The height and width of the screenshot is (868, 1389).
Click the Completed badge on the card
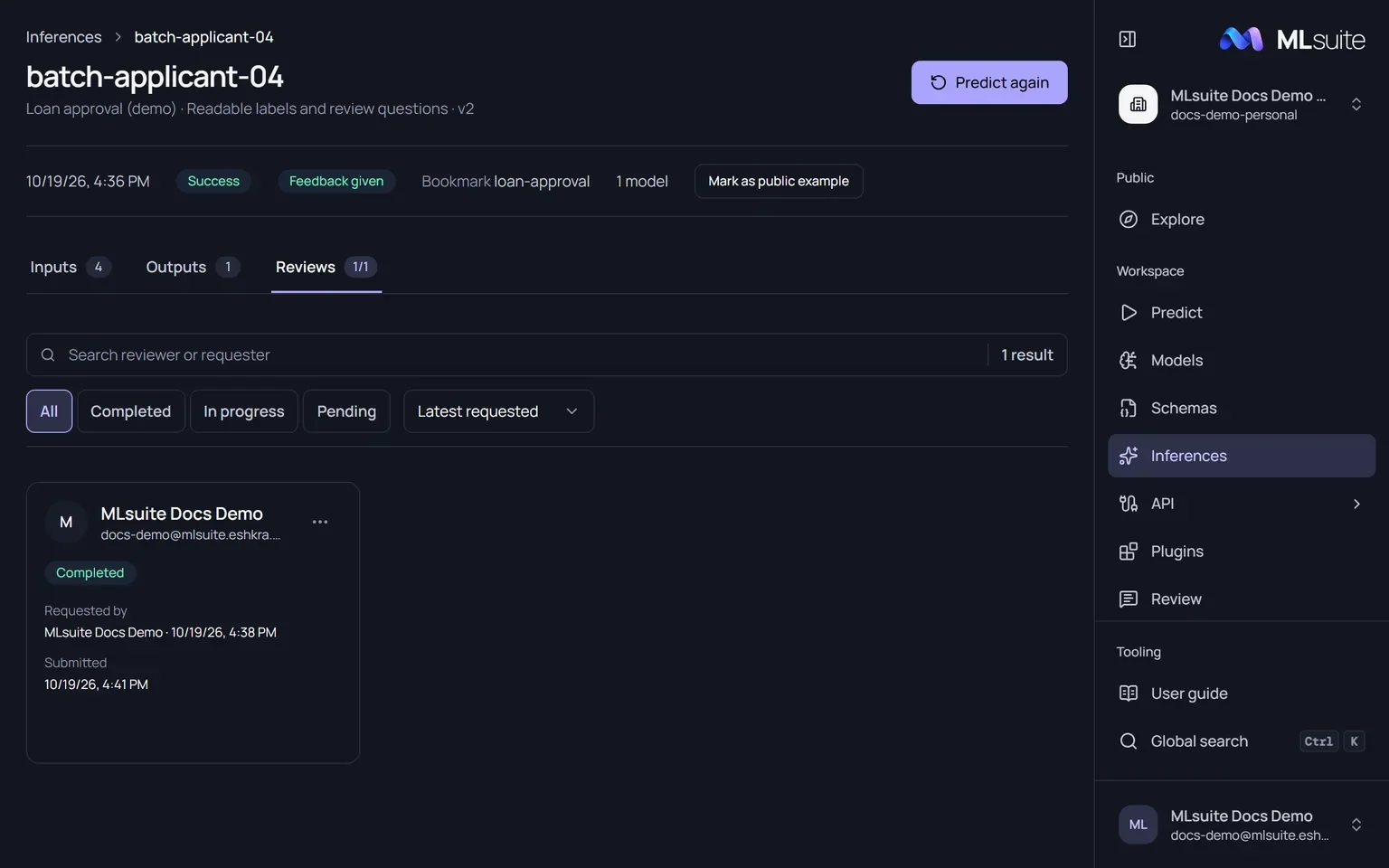pos(90,572)
